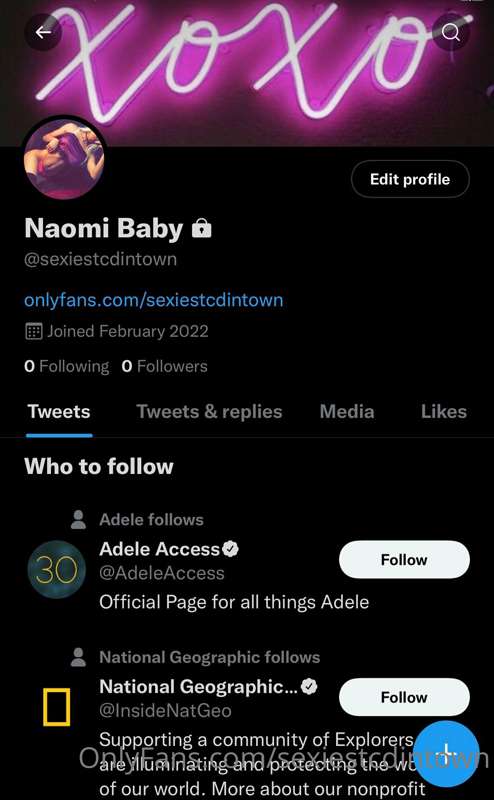This screenshot has width=494, height=800.
Task: Select the Tweets tab
Action: click(x=59, y=412)
